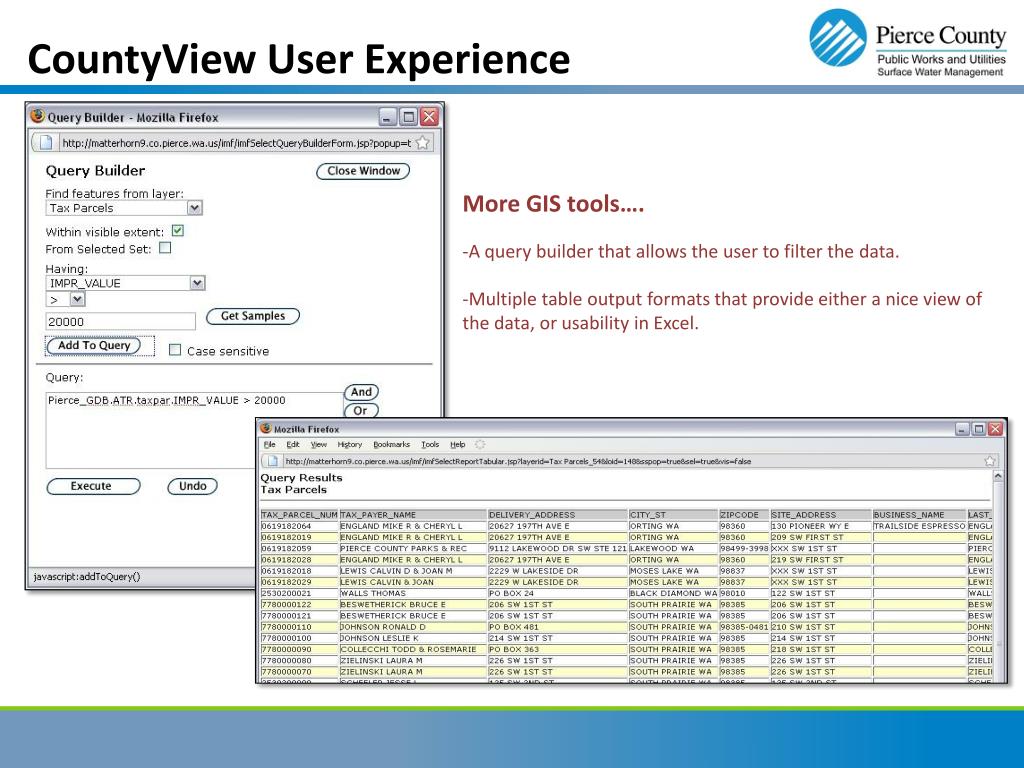
Task: Open the Tools menu in results window
Action: [430, 444]
